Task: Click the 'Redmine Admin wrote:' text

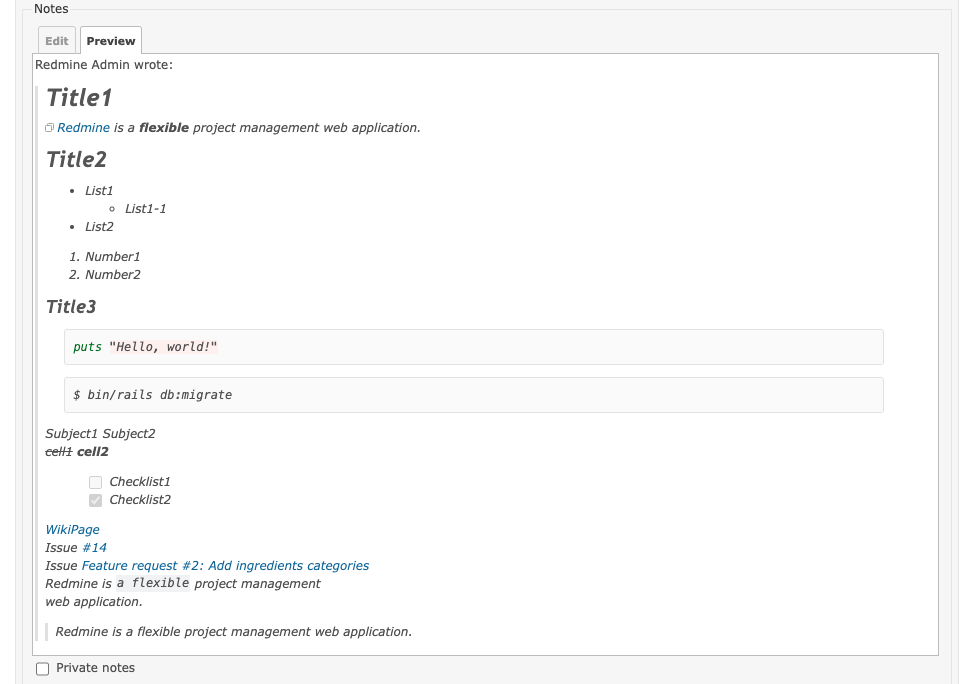Action: pos(104,65)
